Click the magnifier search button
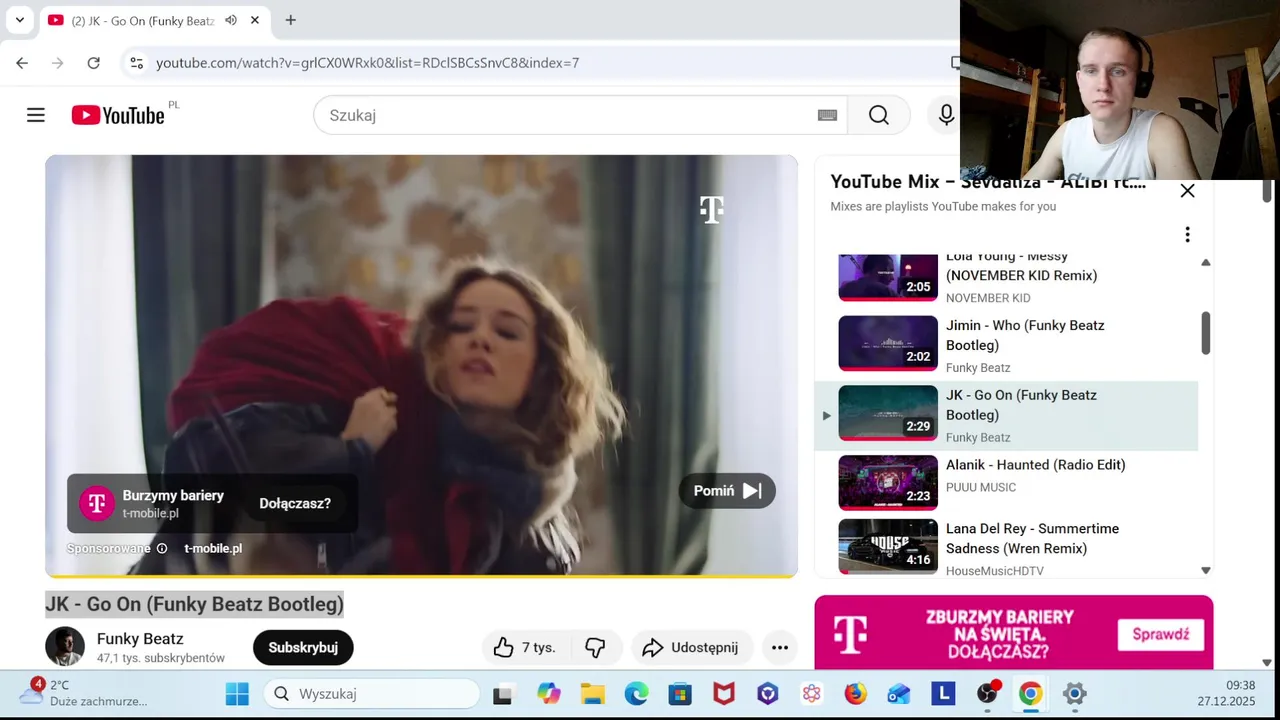This screenshot has width=1280, height=720. pos(879,115)
